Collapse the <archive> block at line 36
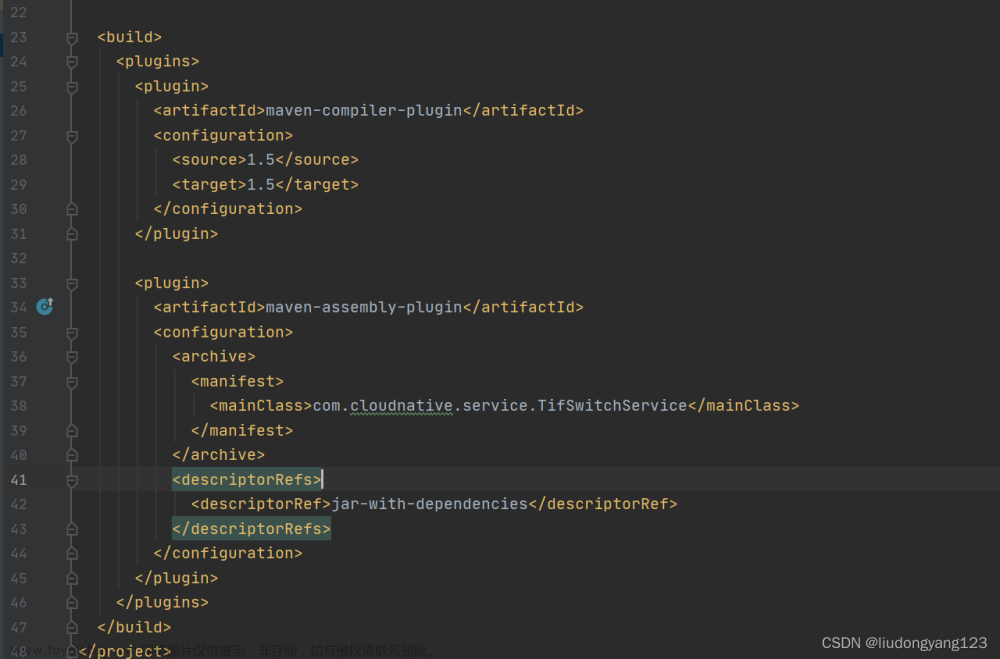Viewport: 1000px width, 659px height. coord(72,357)
